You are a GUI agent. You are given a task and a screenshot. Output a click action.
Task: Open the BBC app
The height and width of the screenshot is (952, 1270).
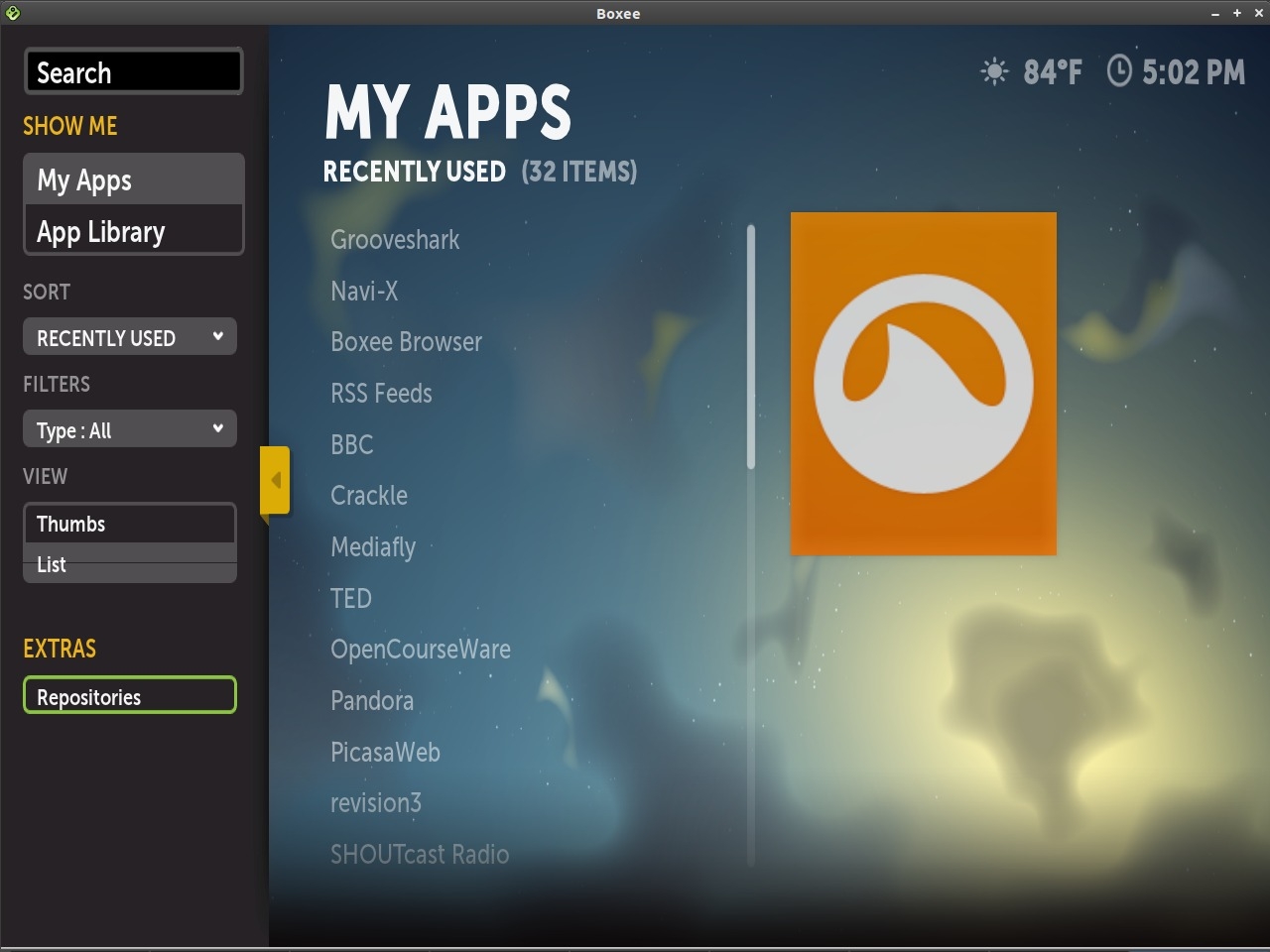352,444
